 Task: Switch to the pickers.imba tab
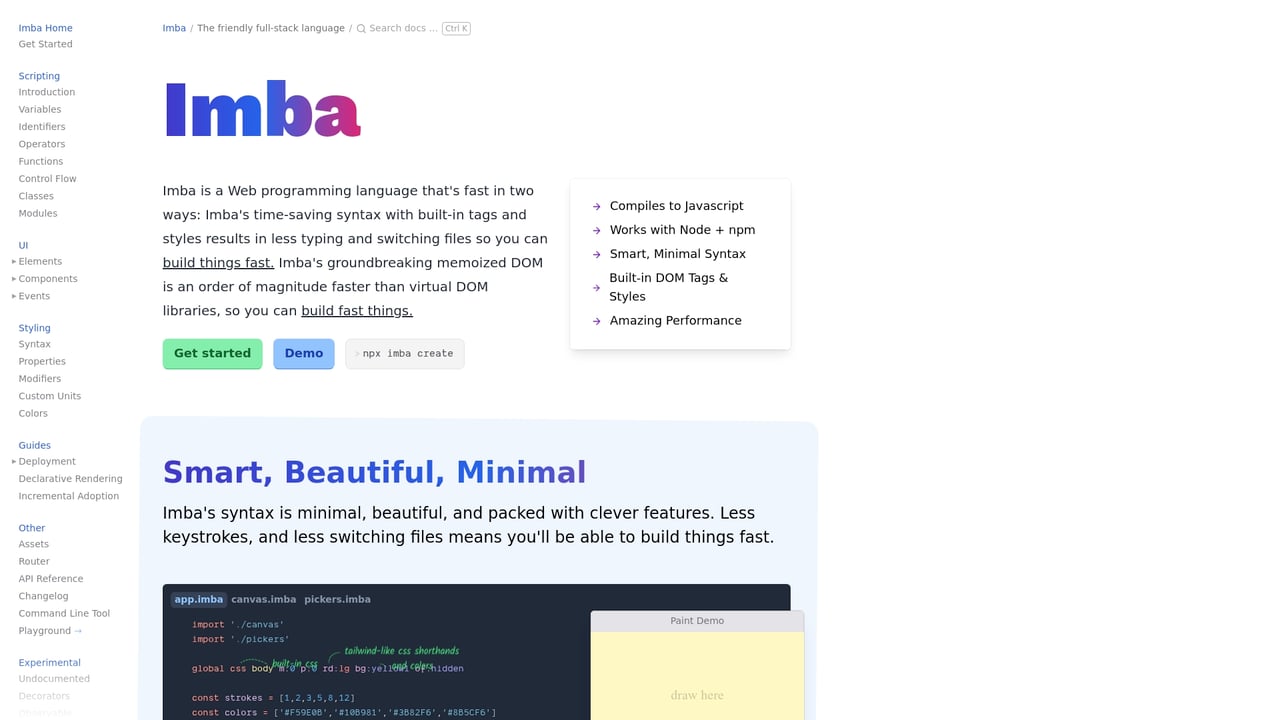click(x=337, y=599)
